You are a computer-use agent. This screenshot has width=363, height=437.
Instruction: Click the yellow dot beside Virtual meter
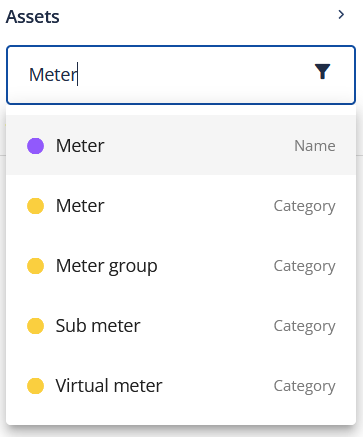(35, 386)
